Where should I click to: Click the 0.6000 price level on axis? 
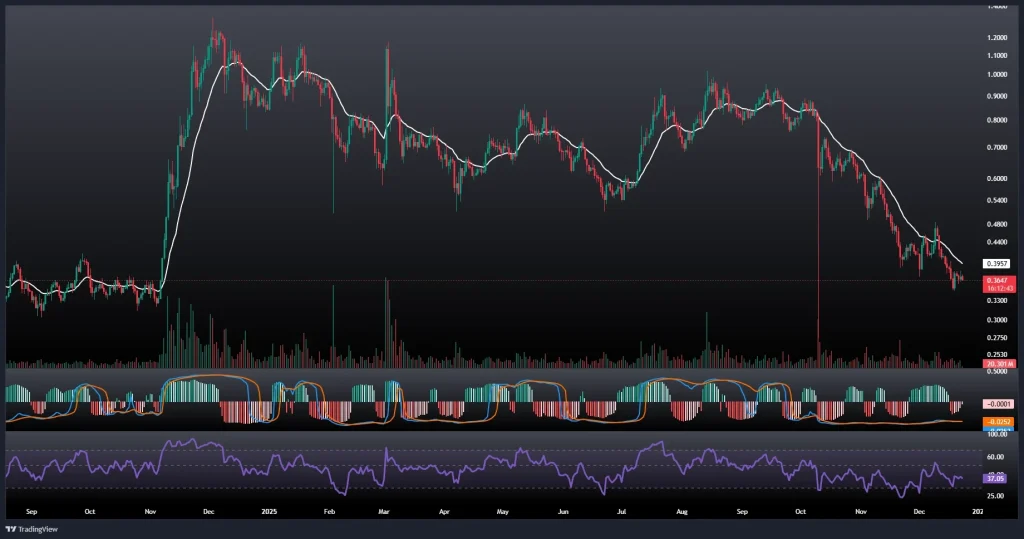tap(995, 178)
